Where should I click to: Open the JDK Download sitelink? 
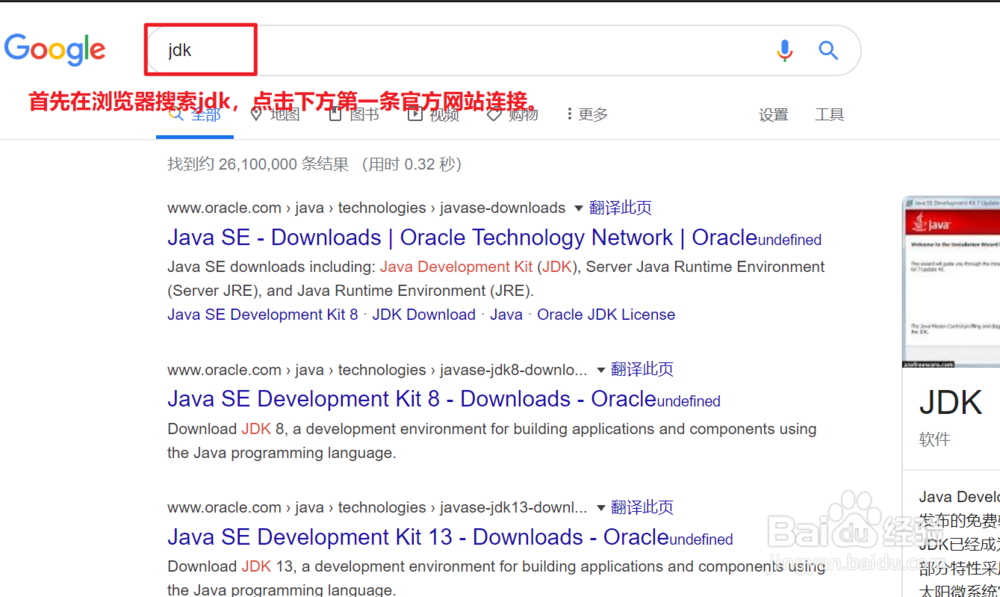coord(423,314)
